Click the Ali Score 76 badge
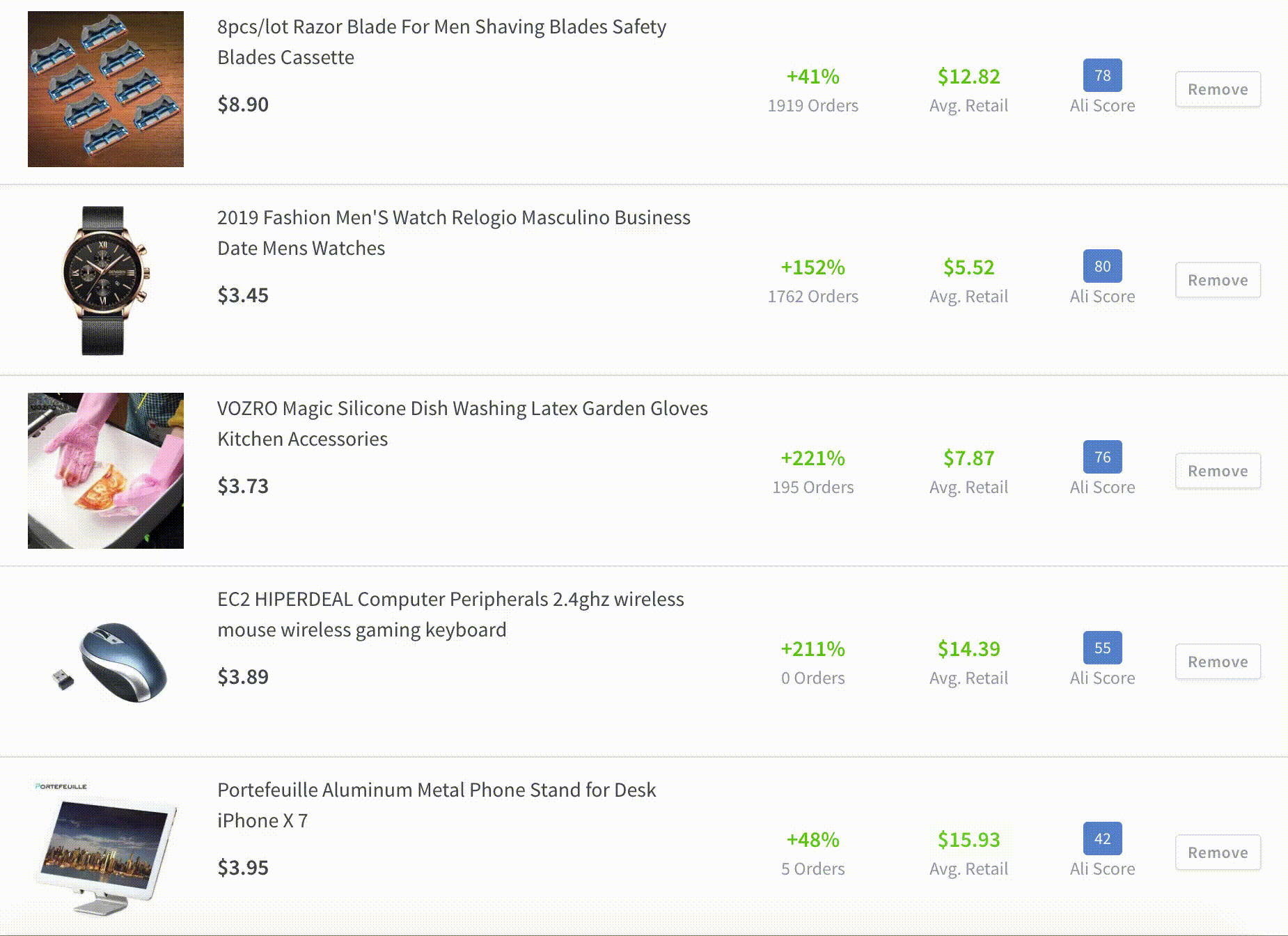Viewport: 1288px width, 936px height. [x=1102, y=457]
